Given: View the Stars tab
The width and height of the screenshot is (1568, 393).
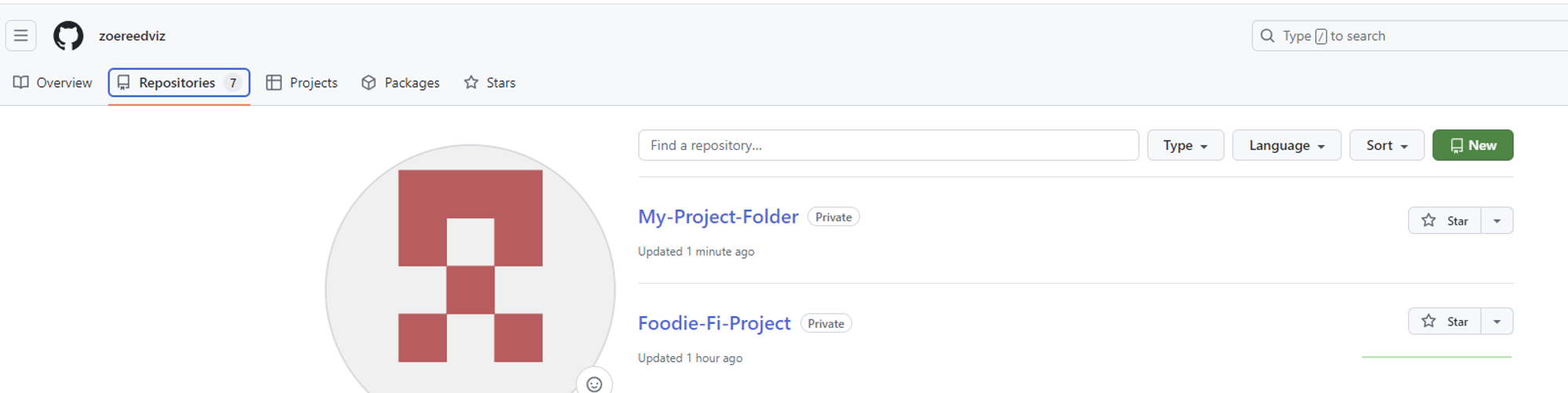Looking at the screenshot, I should coord(490,83).
